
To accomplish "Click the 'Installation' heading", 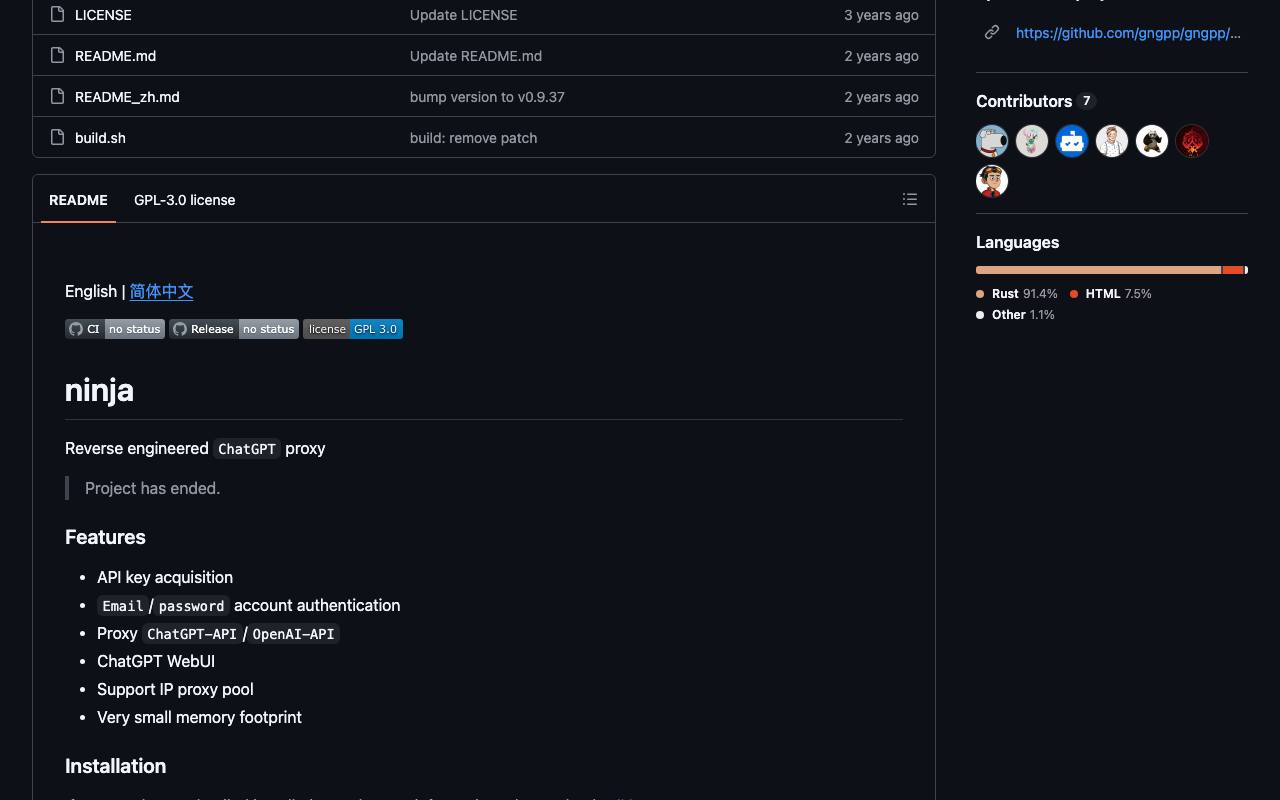I will 115,766.
